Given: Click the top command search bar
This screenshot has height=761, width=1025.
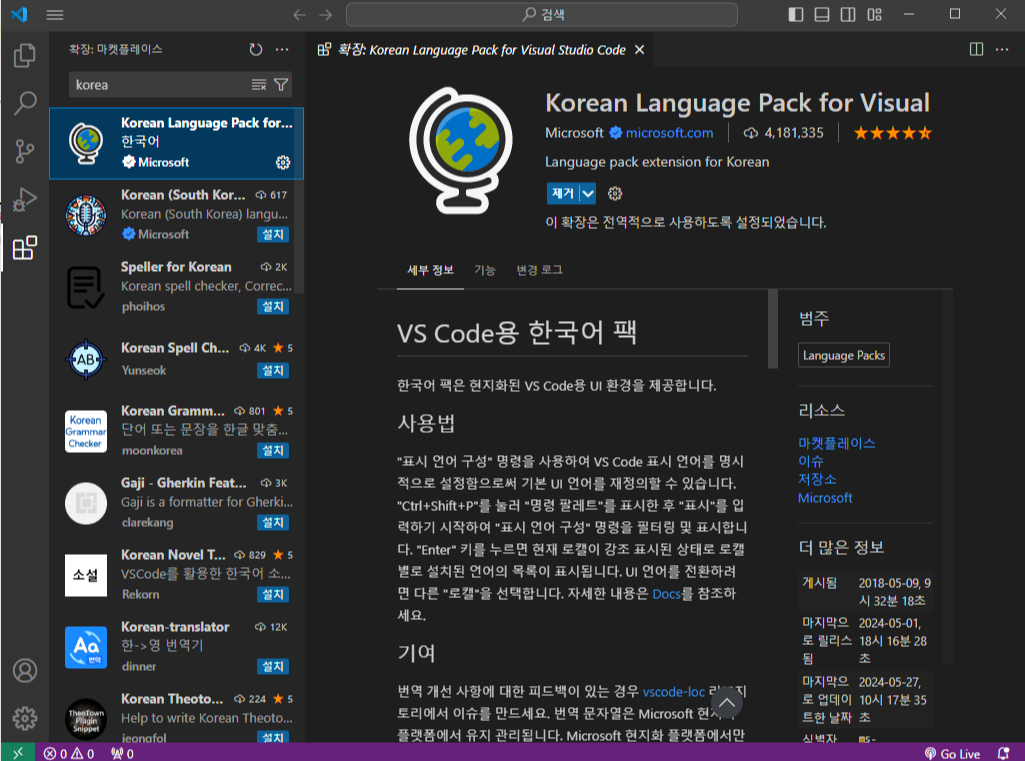Looking at the screenshot, I should point(542,14).
